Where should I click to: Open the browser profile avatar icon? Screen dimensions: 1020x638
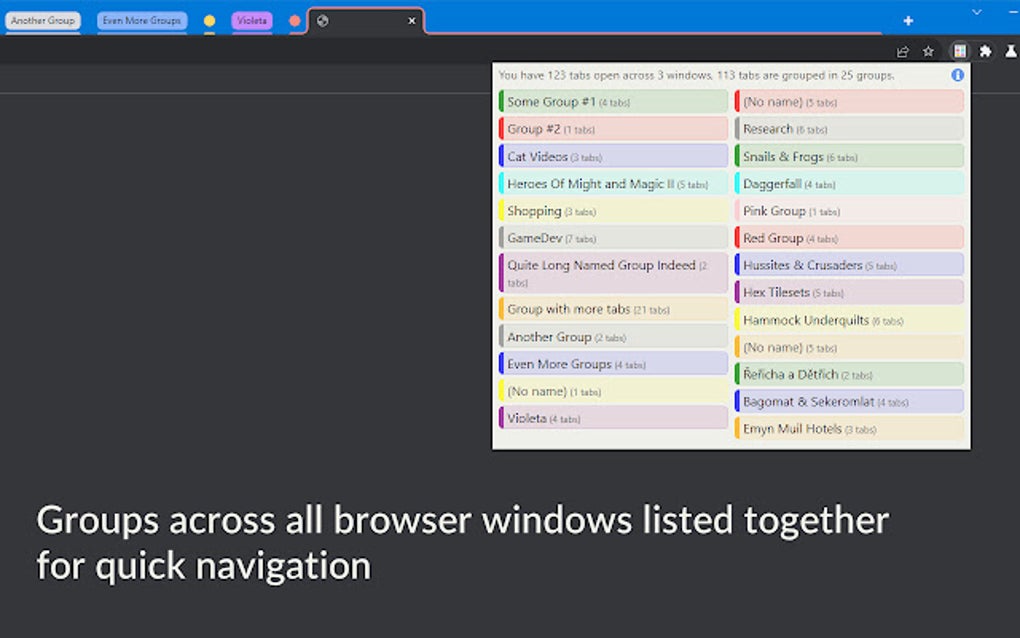pos(1011,50)
